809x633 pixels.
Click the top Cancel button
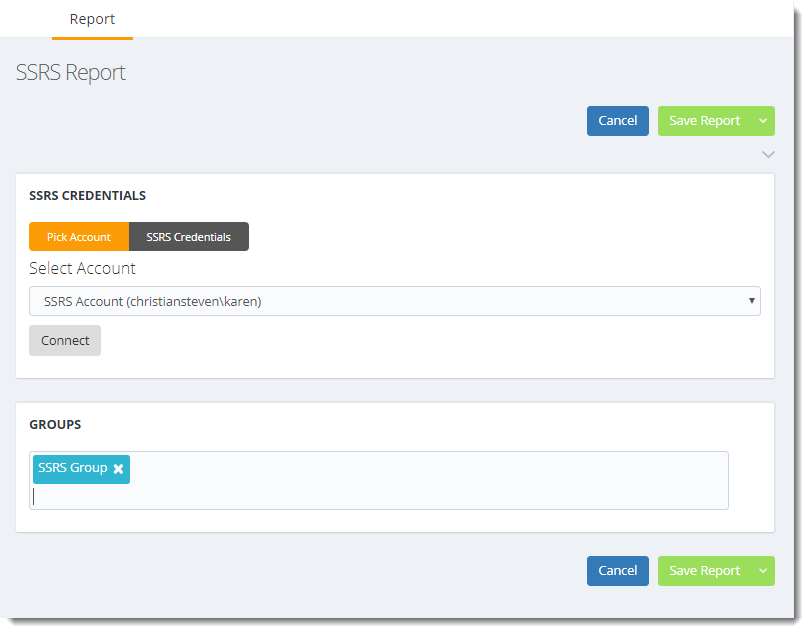[x=618, y=121]
